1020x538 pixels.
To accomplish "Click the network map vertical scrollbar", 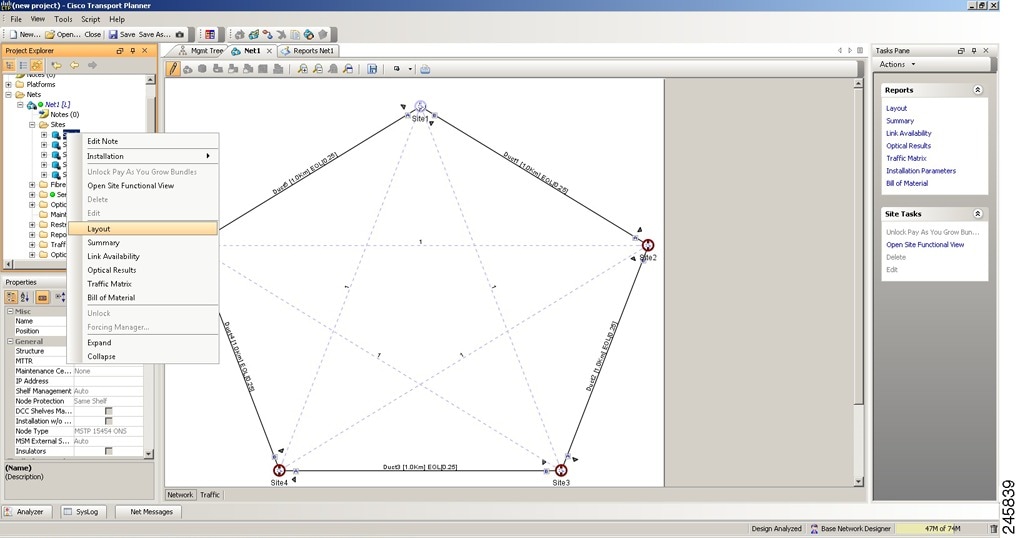I will (858, 282).
